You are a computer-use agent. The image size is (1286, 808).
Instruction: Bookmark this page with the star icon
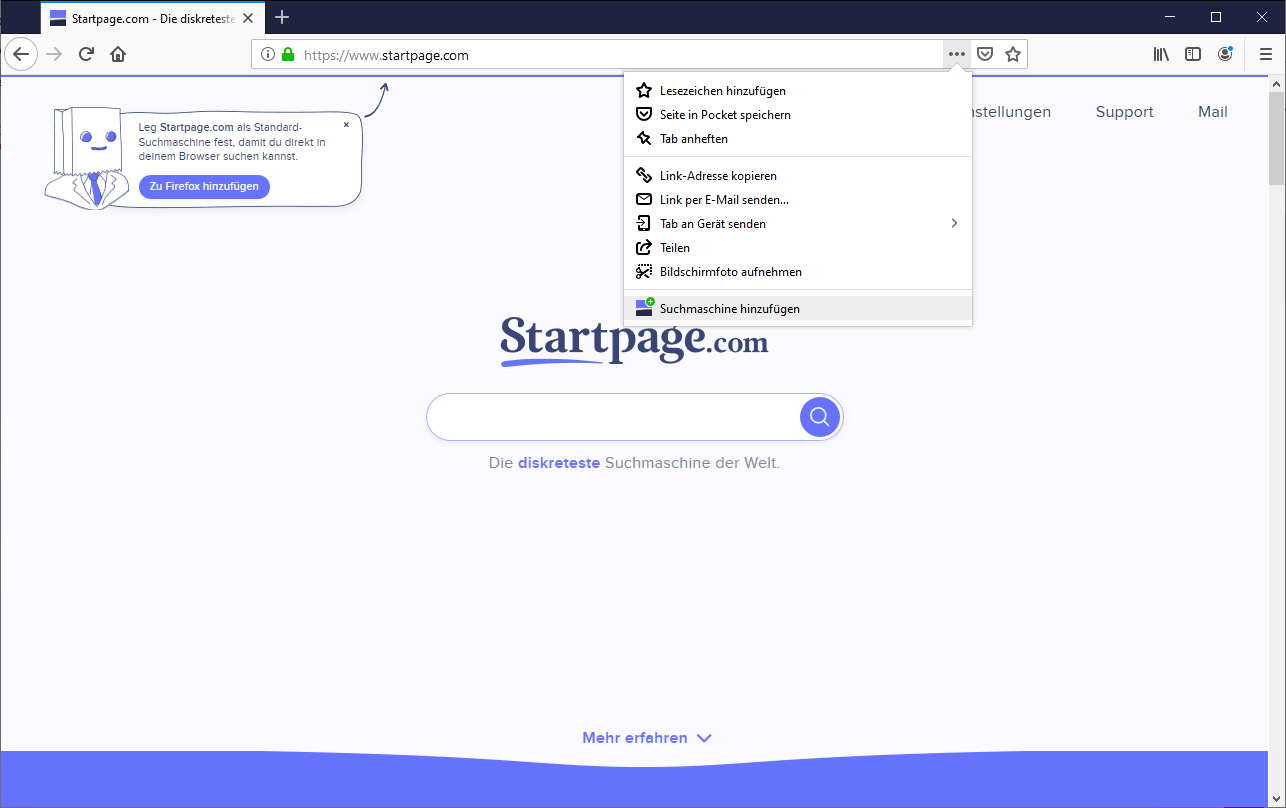1013,54
